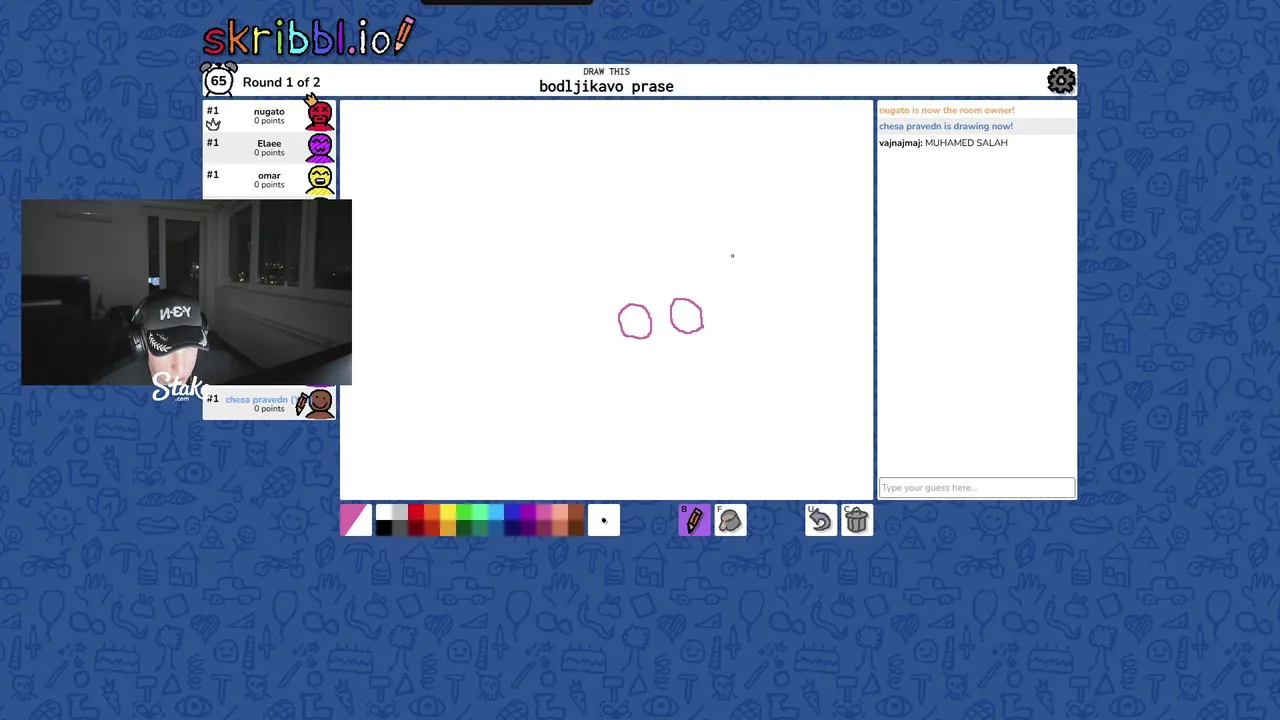1280x720 pixels.
Task: Click the left pink circle on canvas
Action: (x=635, y=321)
